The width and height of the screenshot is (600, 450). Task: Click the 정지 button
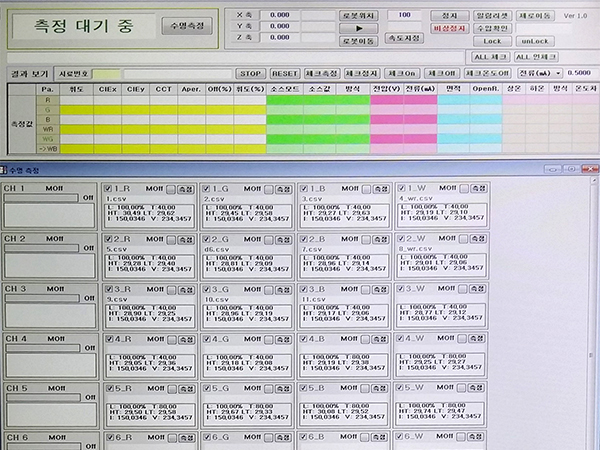pyautogui.click(x=450, y=16)
